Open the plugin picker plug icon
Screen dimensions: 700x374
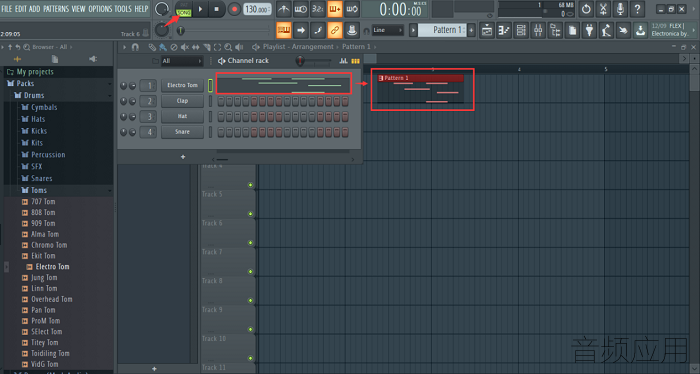(589, 30)
